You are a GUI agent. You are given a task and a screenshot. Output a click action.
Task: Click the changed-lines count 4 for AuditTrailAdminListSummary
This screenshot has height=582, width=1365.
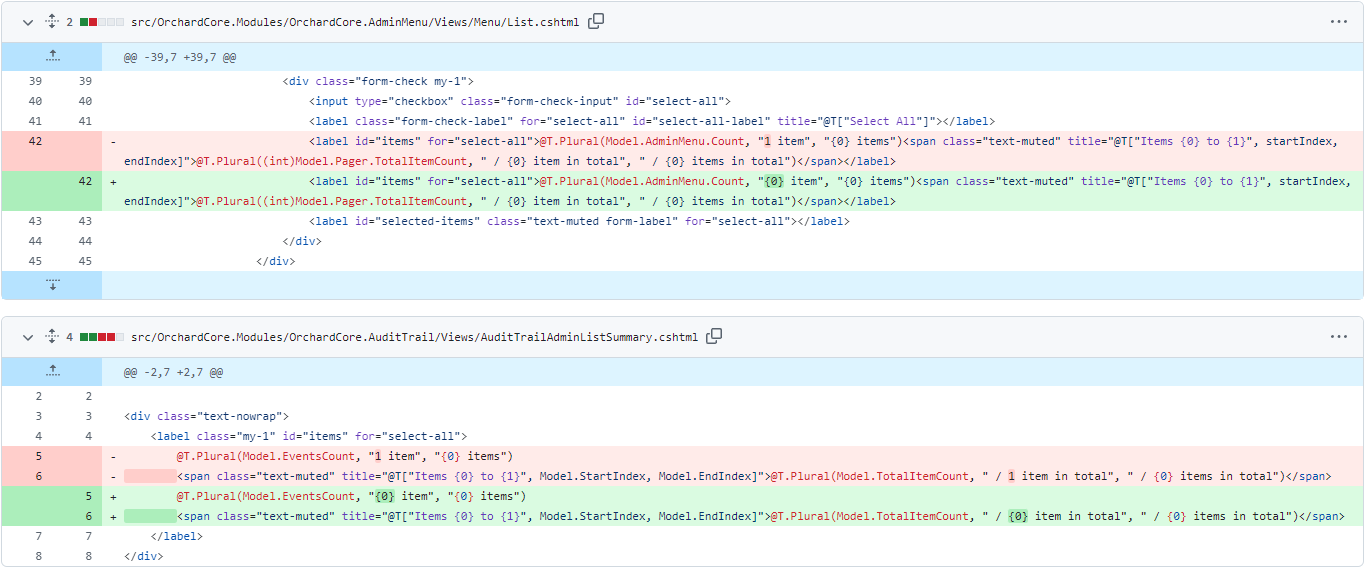point(70,337)
